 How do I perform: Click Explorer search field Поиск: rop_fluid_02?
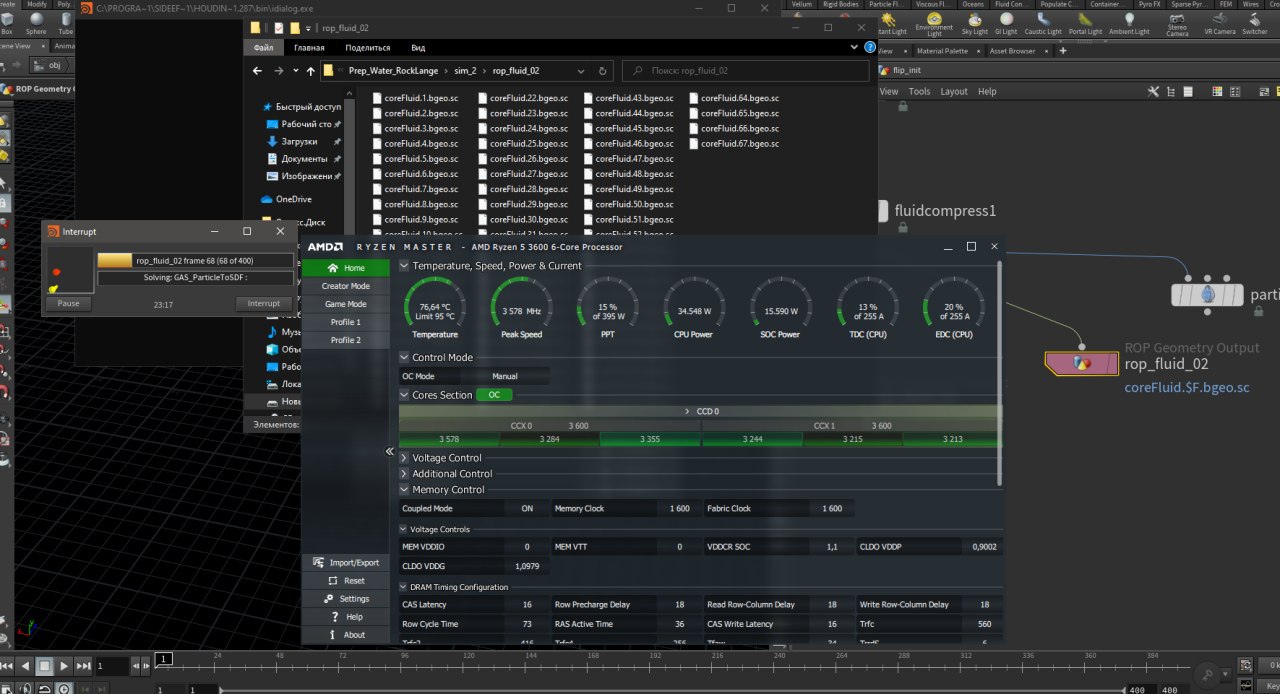click(746, 71)
